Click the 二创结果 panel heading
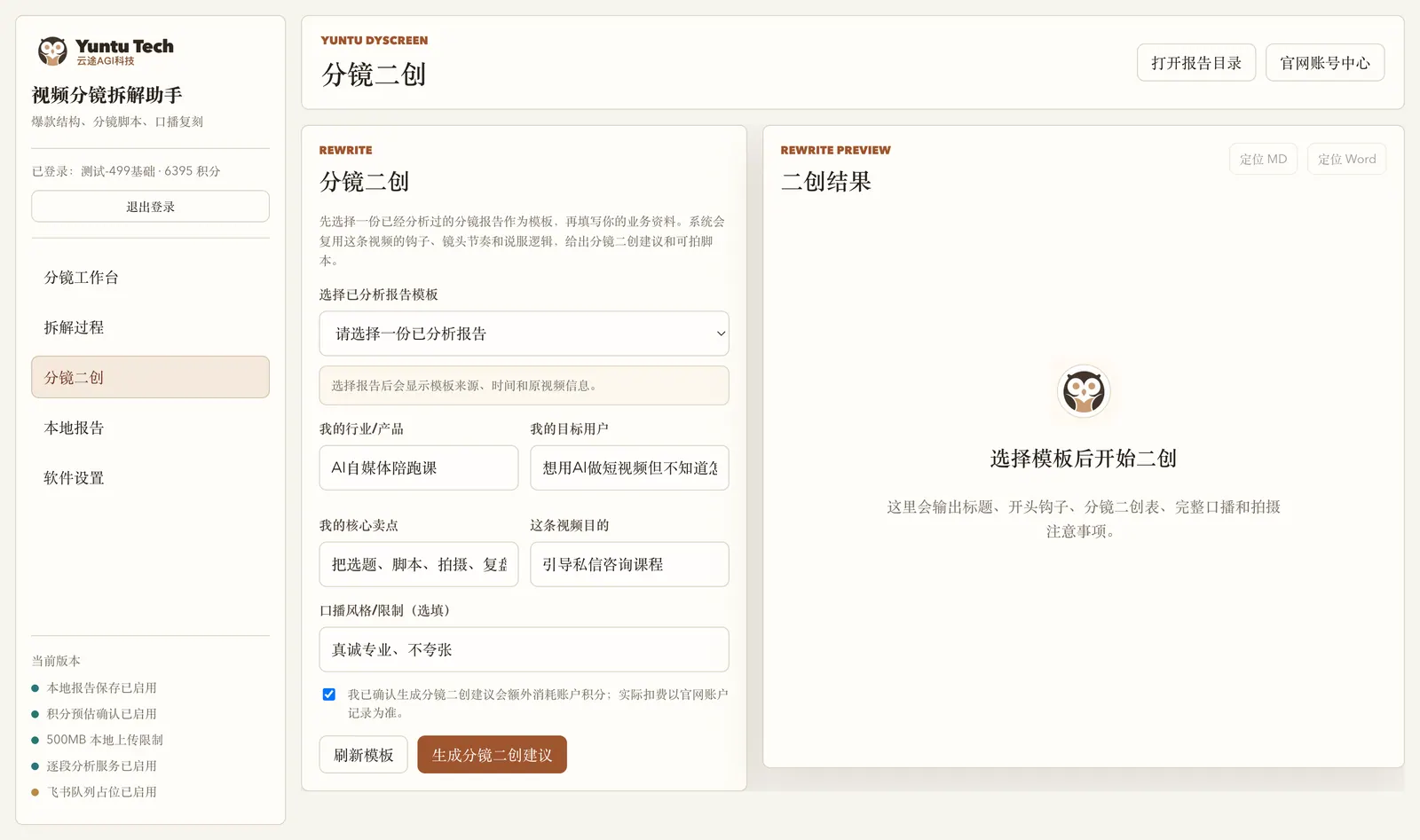This screenshot has width=1420, height=840. pos(826,182)
